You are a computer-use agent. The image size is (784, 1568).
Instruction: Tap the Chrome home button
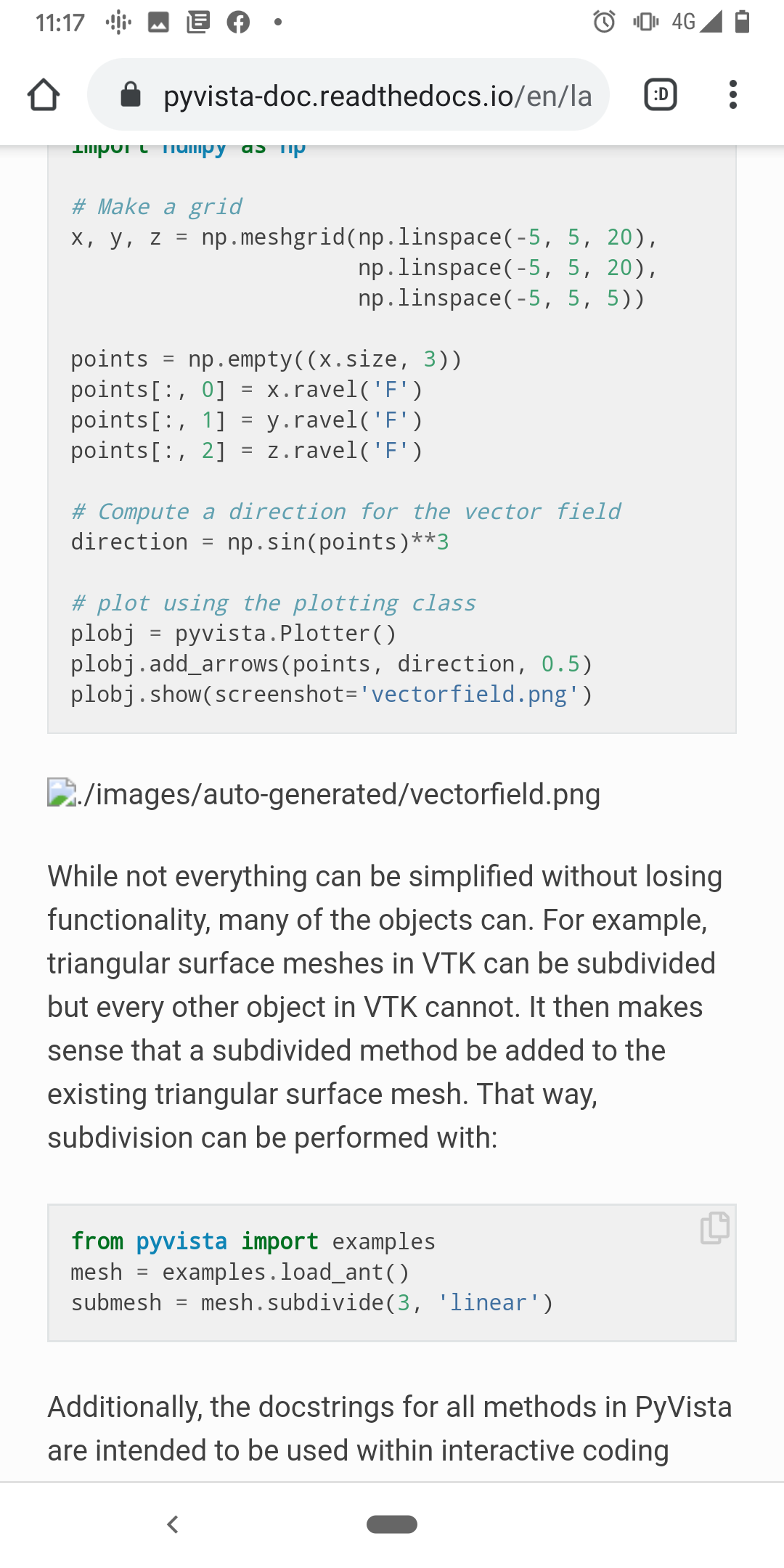[x=43, y=94]
